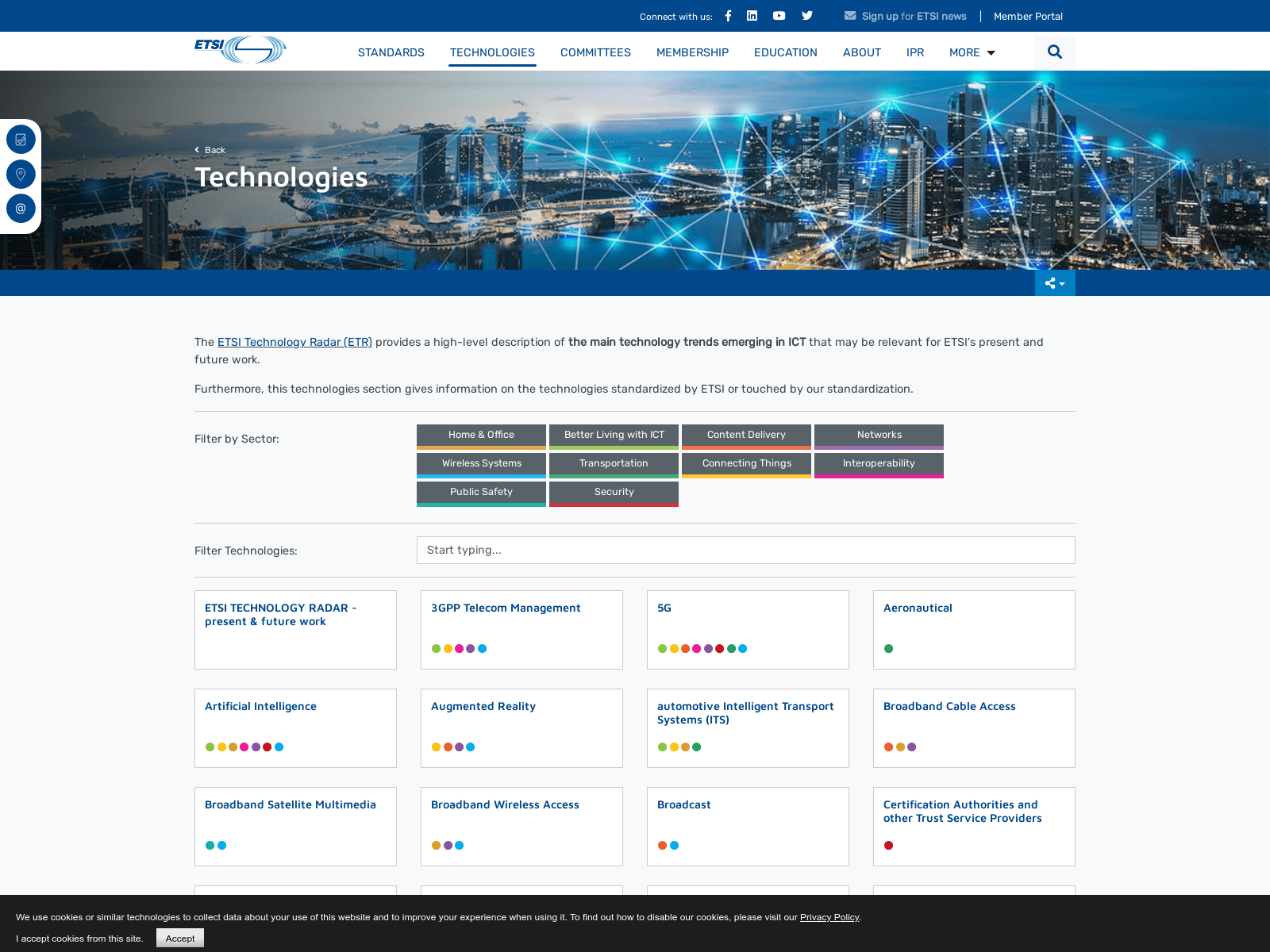Toggle Interoperability sector filter
The width and height of the screenshot is (1270, 952).
[x=879, y=465]
